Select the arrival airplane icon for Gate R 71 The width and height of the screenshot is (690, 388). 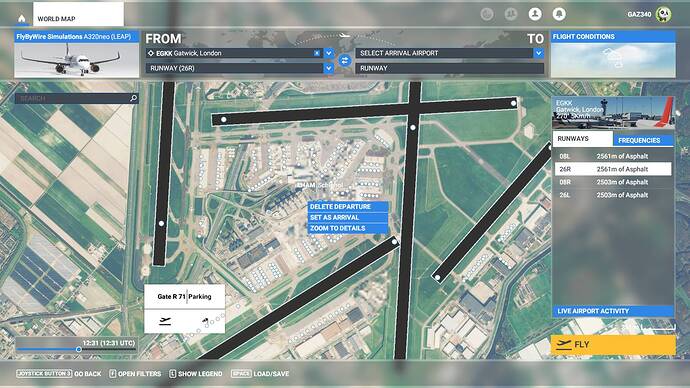pyautogui.click(x=205, y=321)
